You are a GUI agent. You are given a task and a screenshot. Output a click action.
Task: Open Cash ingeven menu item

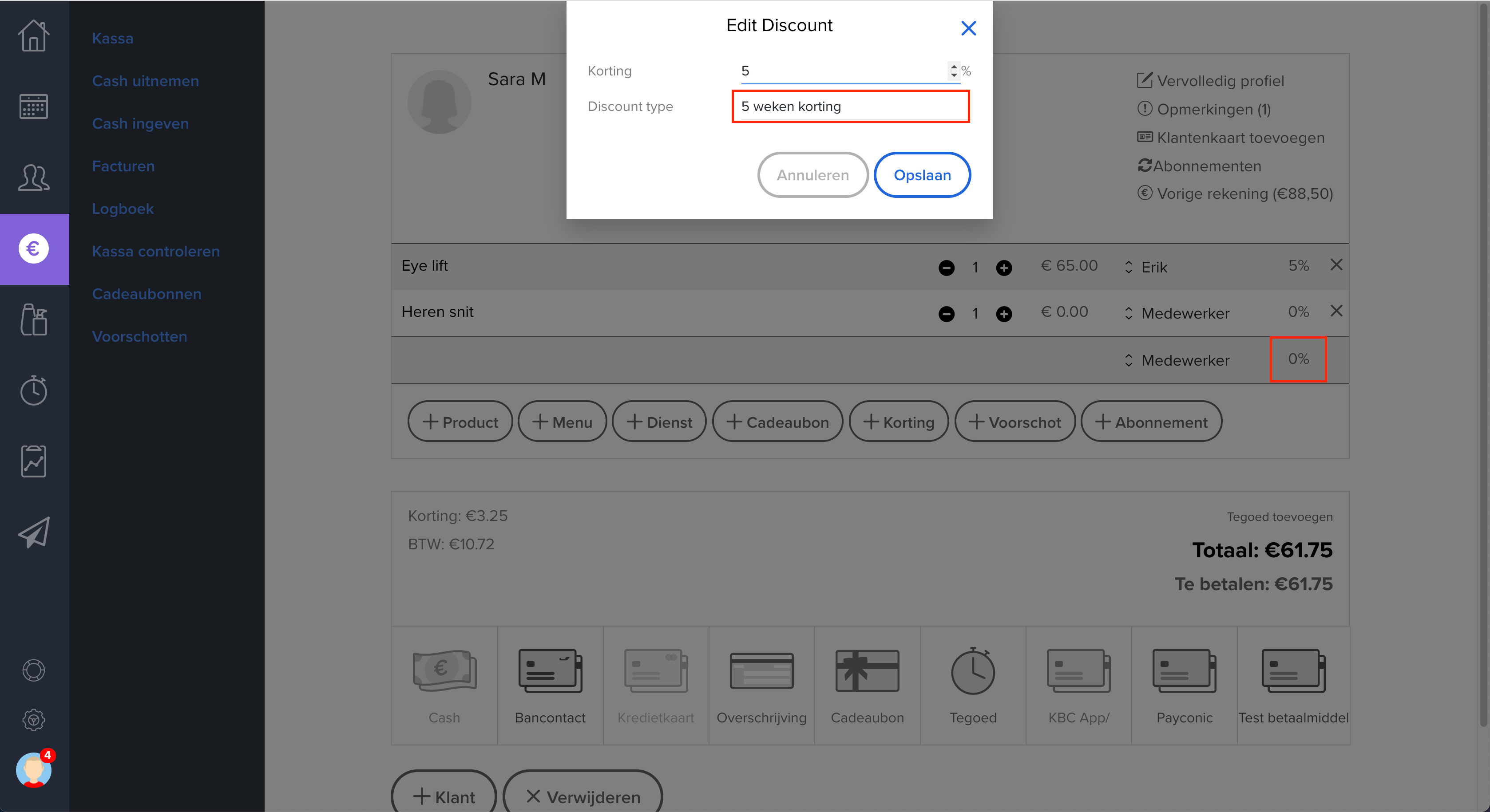click(141, 124)
